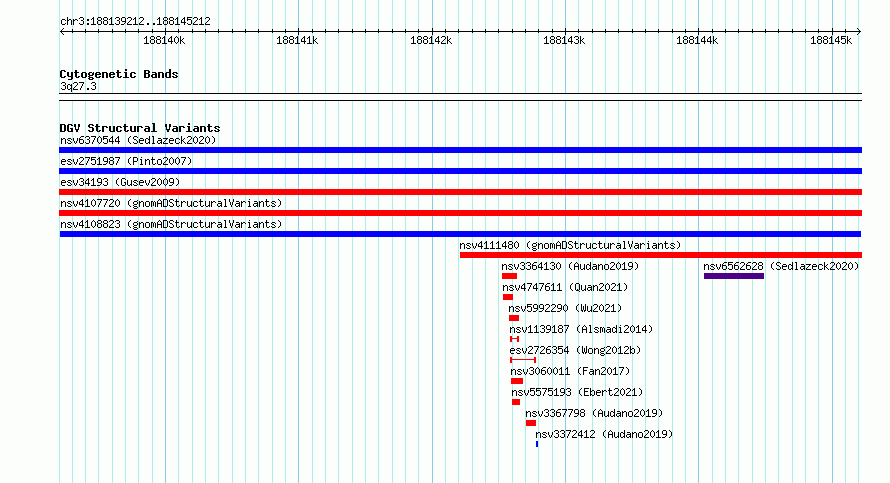Click the nsv3364130 (Audano2019) label

click(570, 266)
